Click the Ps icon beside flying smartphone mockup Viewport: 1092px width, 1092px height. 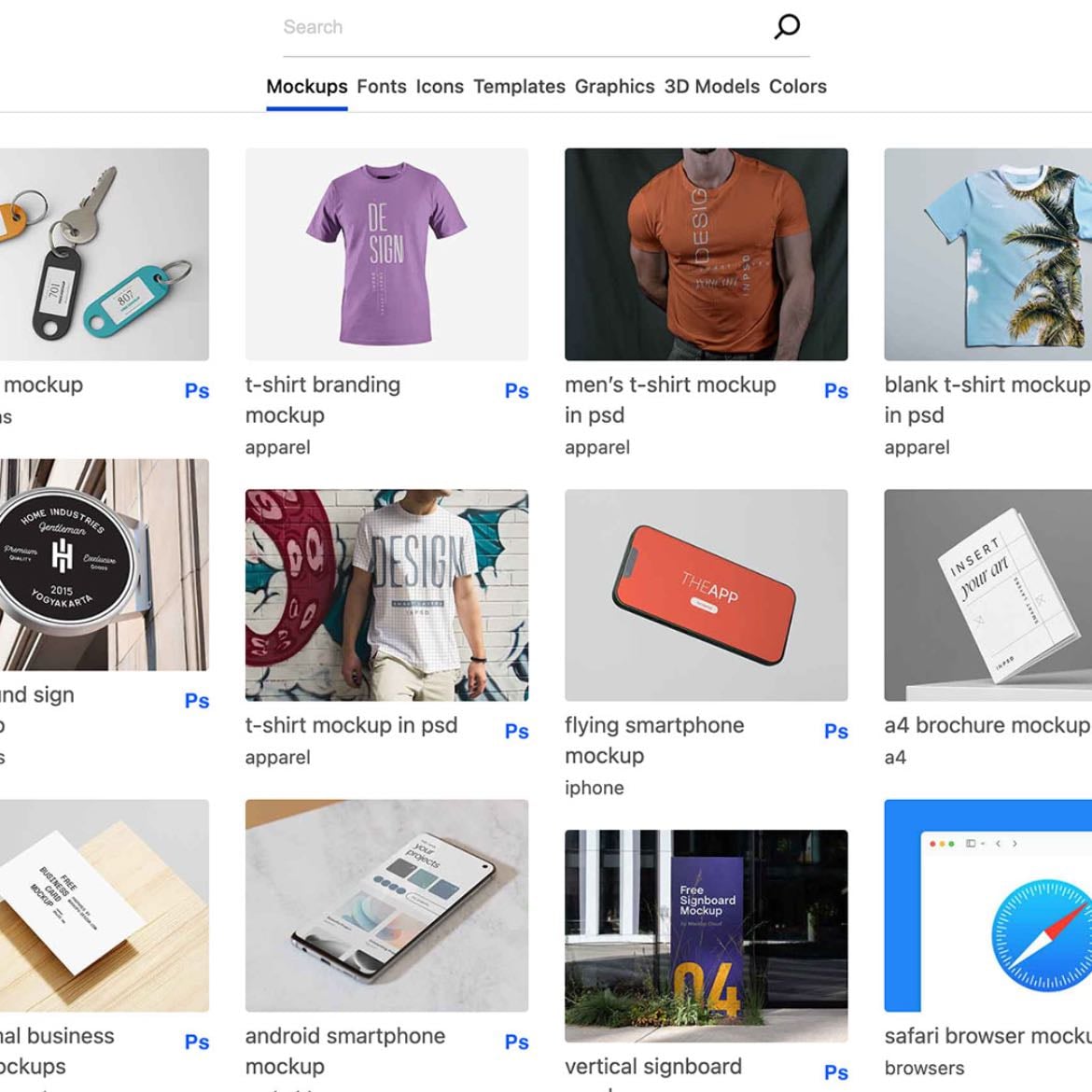(x=836, y=731)
